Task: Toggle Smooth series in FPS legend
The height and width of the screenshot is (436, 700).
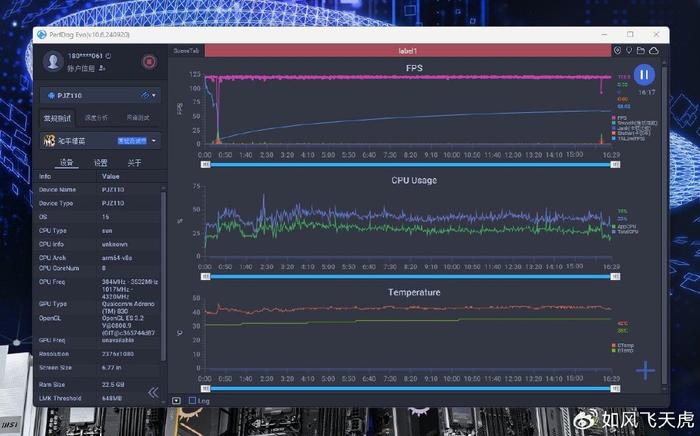Action: coord(634,123)
